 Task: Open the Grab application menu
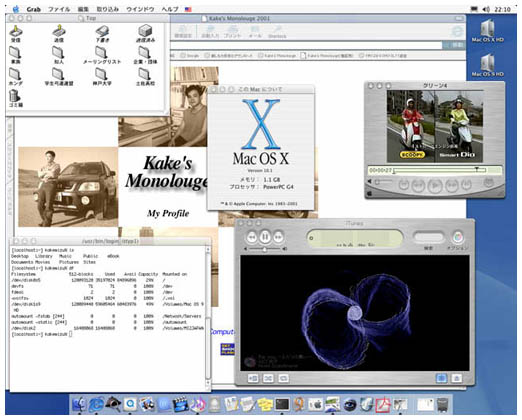(33, 9)
